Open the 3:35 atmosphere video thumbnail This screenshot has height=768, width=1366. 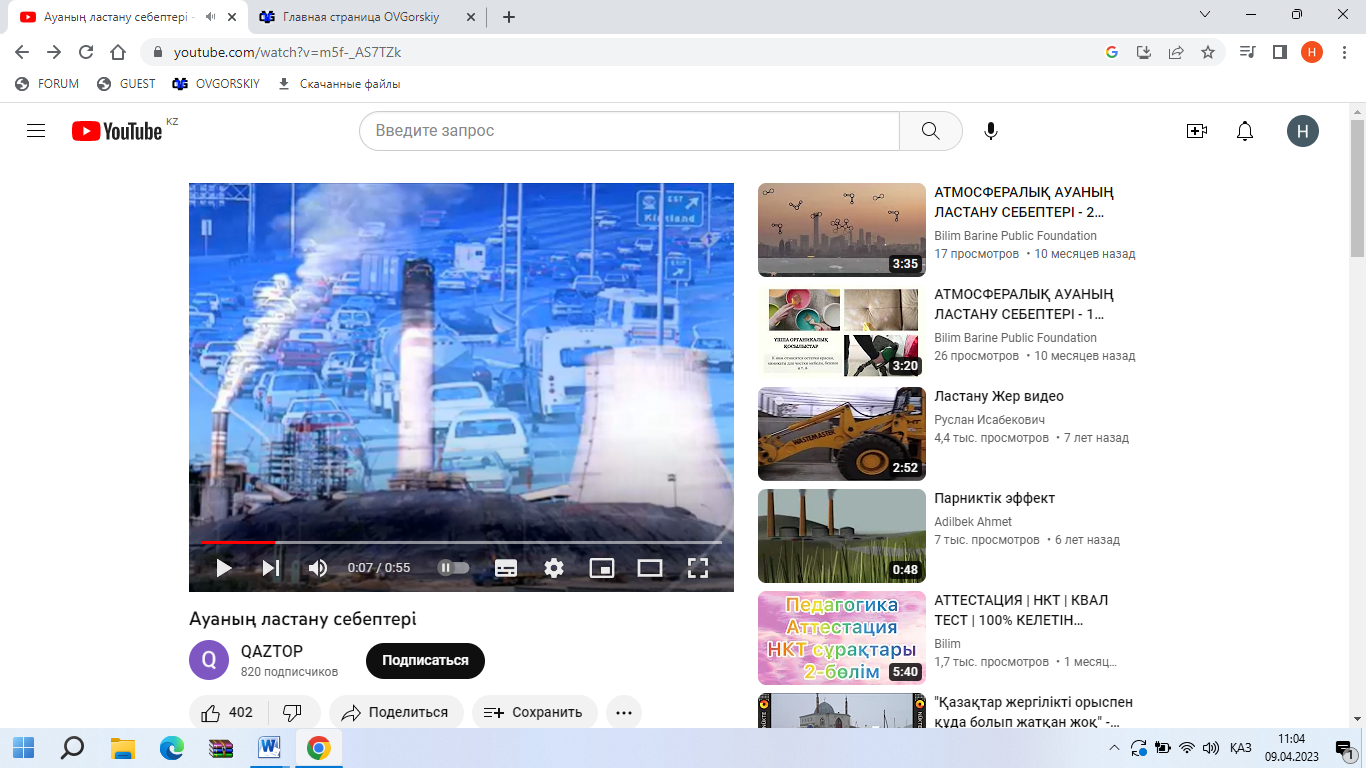point(842,230)
